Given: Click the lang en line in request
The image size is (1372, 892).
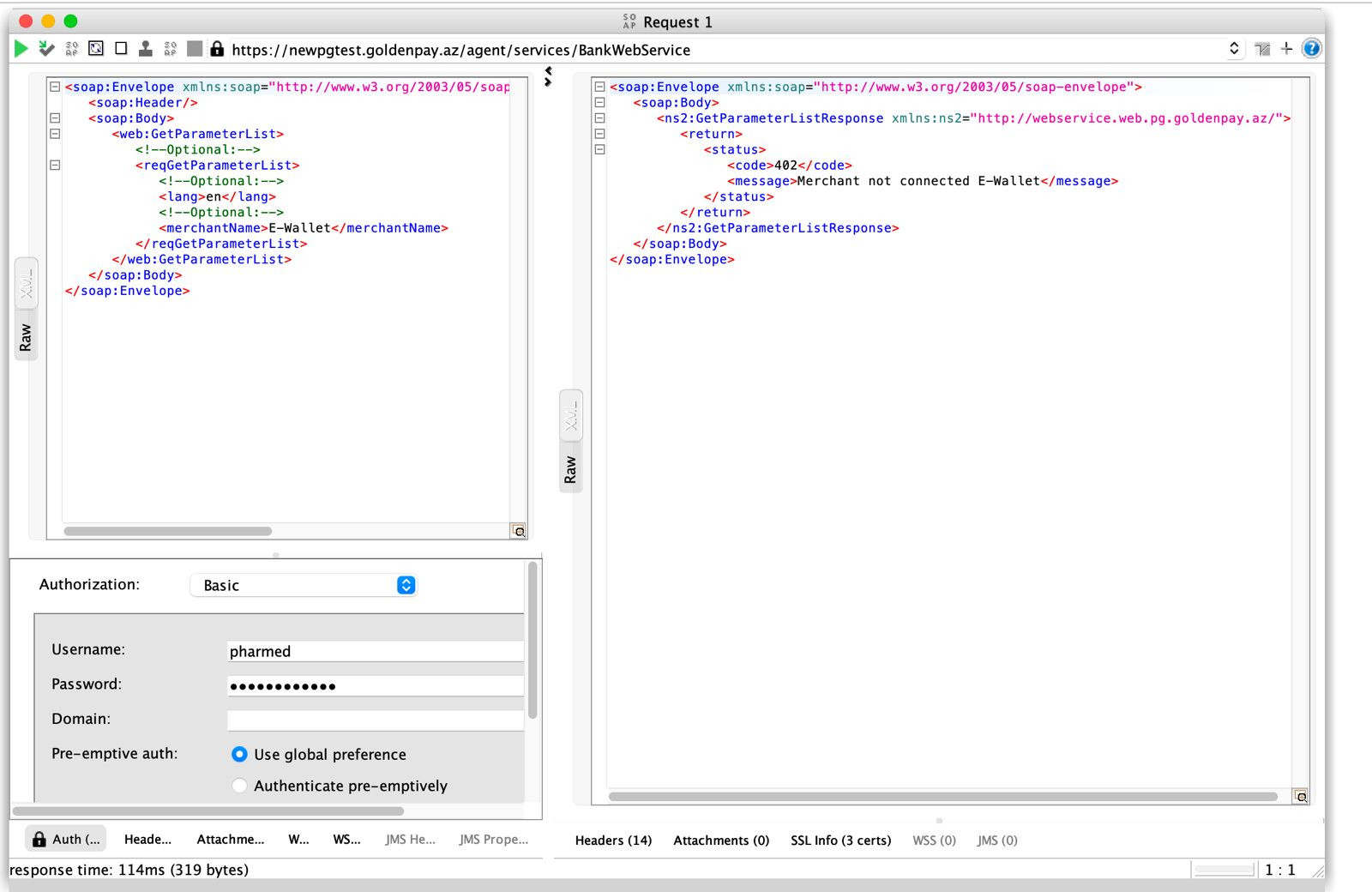Looking at the screenshot, I should click(x=217, y=196).
